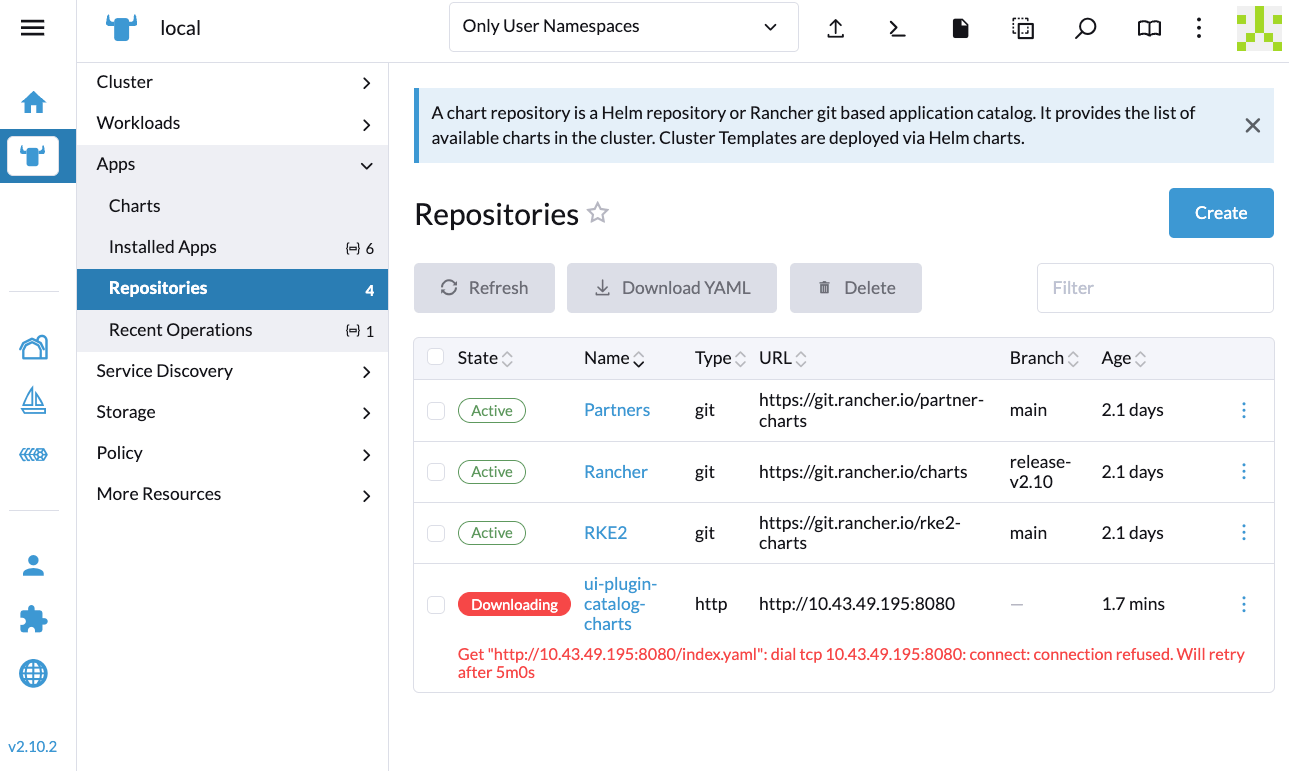
Task: Click the Filter input field
Action: (x=1154, y=288)
